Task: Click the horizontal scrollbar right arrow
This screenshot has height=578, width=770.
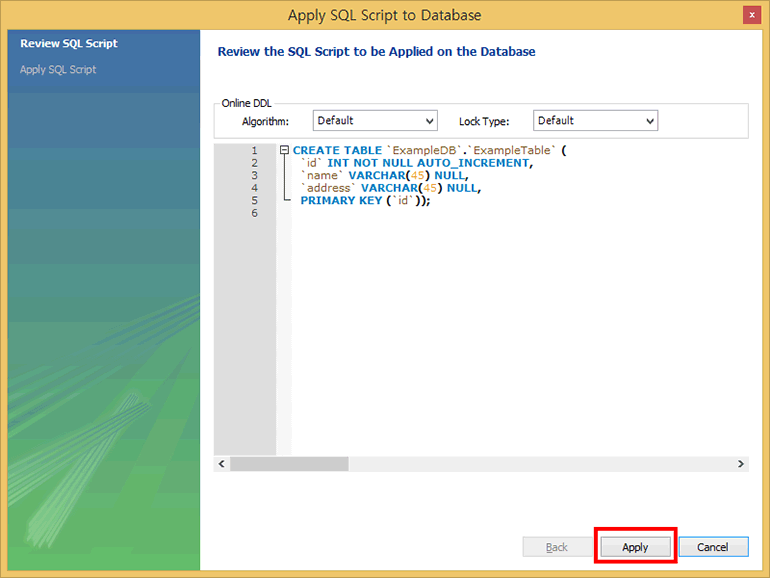Action: (741, 464)
